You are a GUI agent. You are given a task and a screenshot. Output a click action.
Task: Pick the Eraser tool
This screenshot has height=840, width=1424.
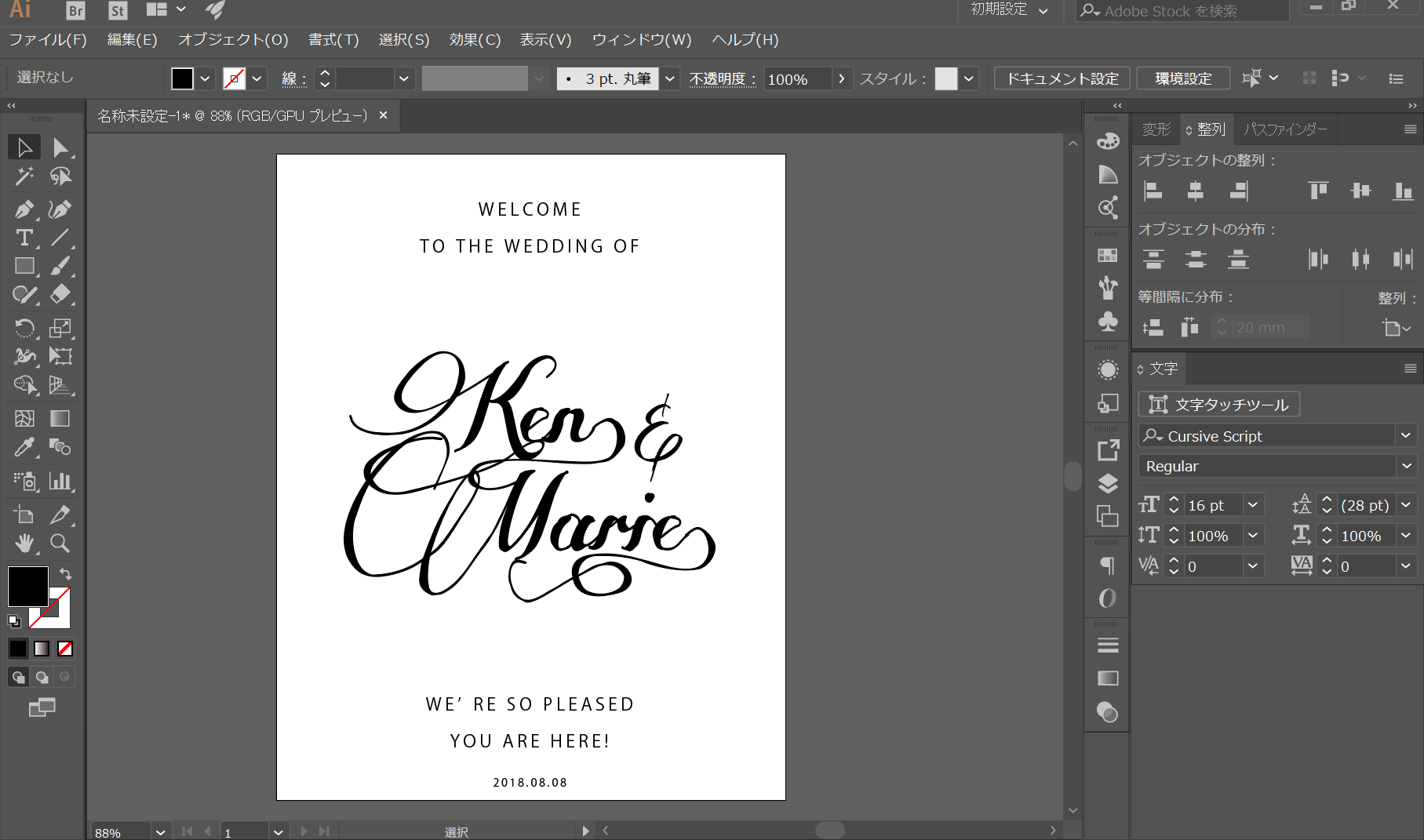[x=60, y=294]
